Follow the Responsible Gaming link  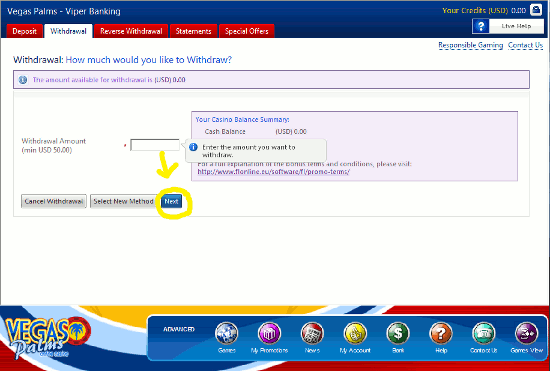click(470, 45)
